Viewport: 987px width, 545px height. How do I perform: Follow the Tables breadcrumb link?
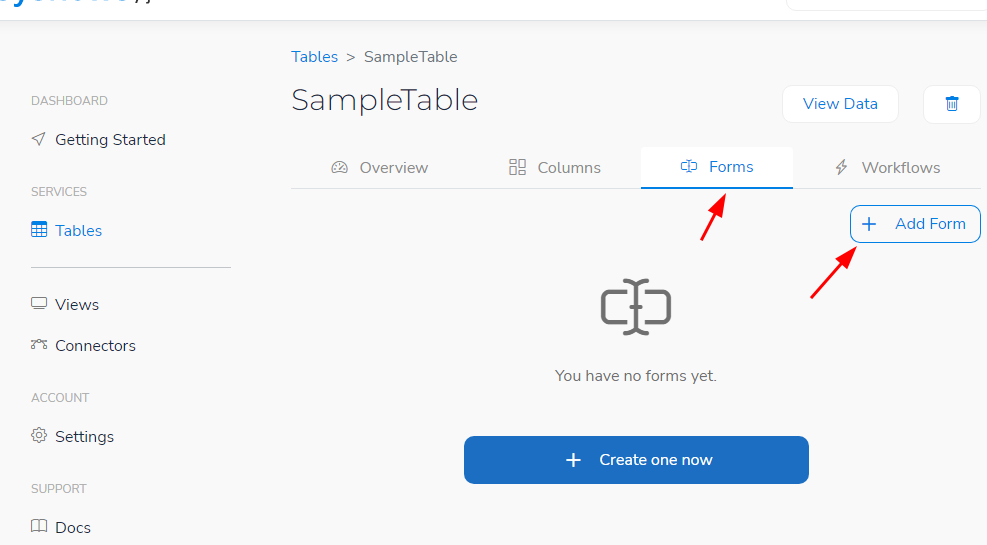click(315, 57)
